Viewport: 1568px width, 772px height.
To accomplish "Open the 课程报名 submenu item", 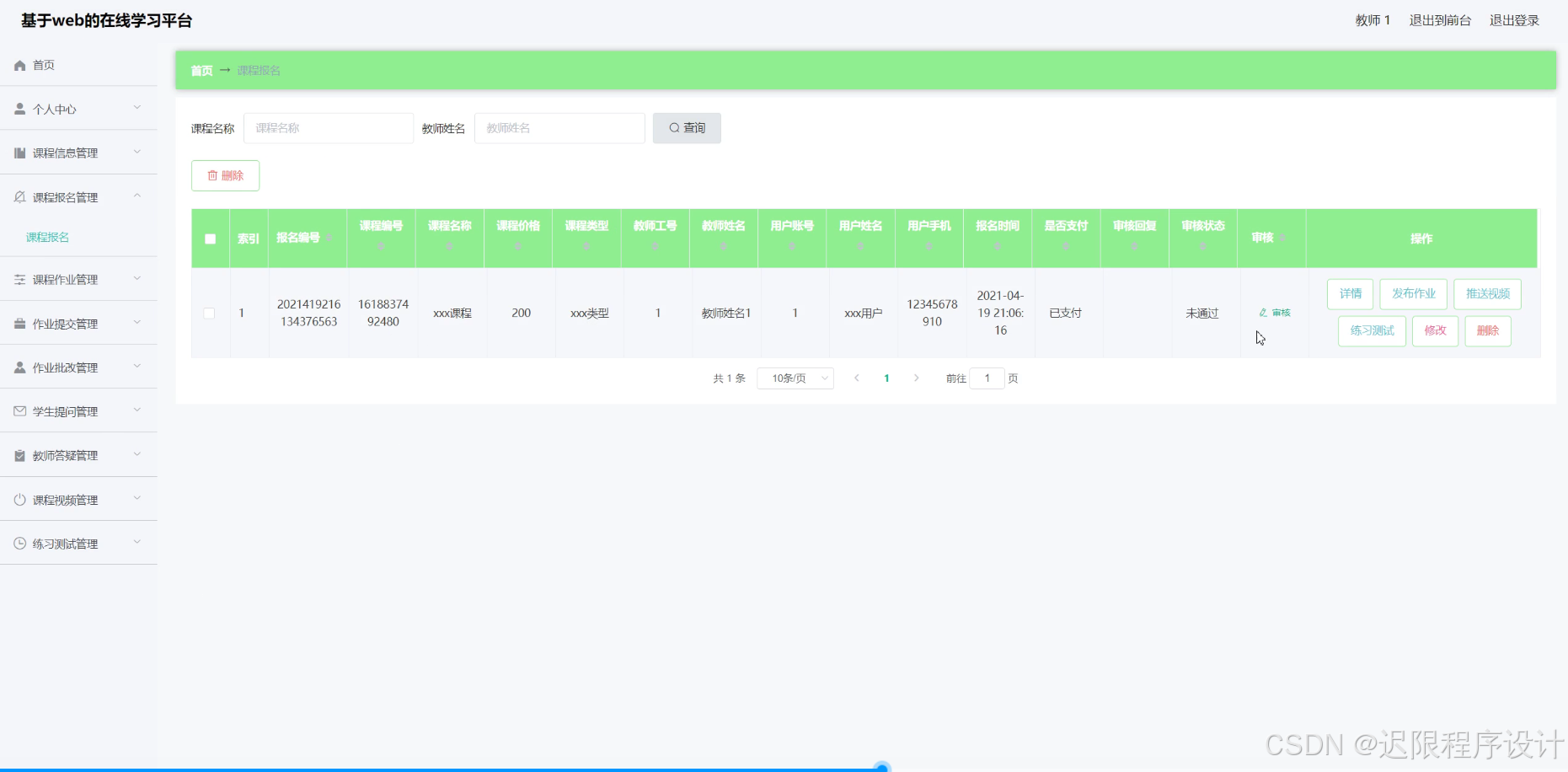I will tap(48, 237).
